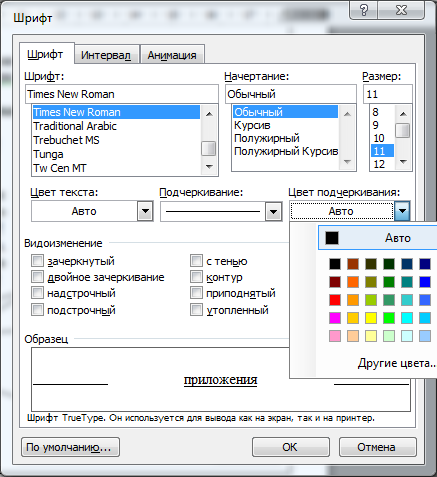Pick the dark green swatch in second row
437x477 pixels.
389,282
